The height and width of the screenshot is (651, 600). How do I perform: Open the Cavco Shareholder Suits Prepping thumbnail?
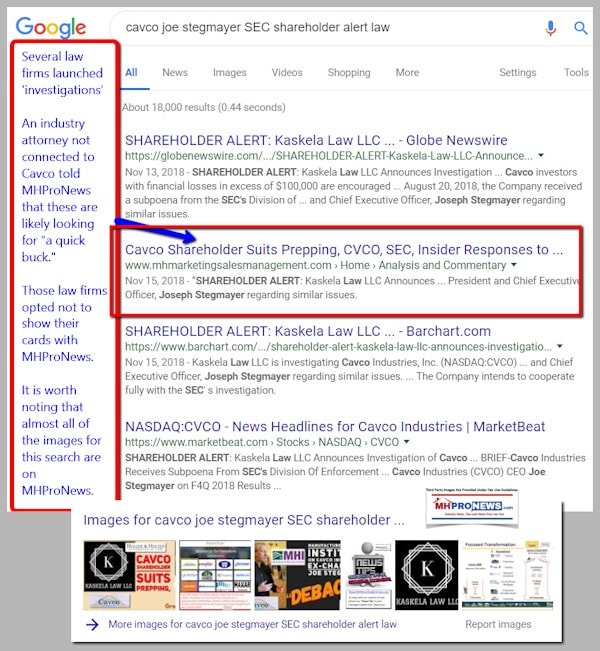click(x=130, y=575)
